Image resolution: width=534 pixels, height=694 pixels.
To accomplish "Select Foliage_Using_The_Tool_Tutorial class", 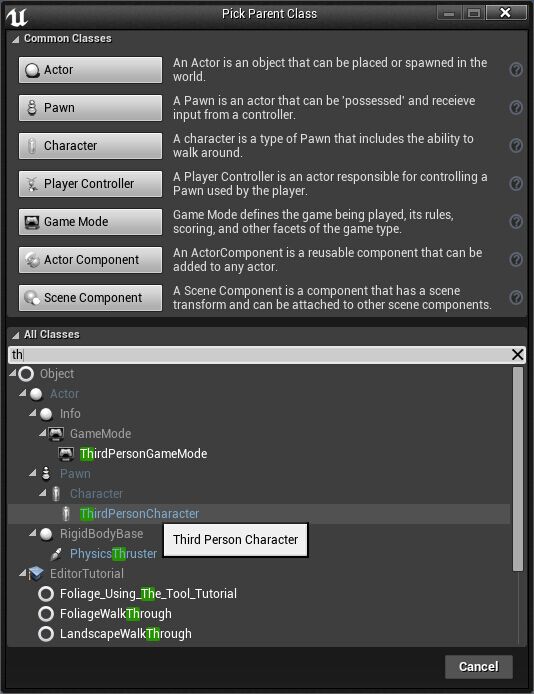I will [x=148, y=594].
